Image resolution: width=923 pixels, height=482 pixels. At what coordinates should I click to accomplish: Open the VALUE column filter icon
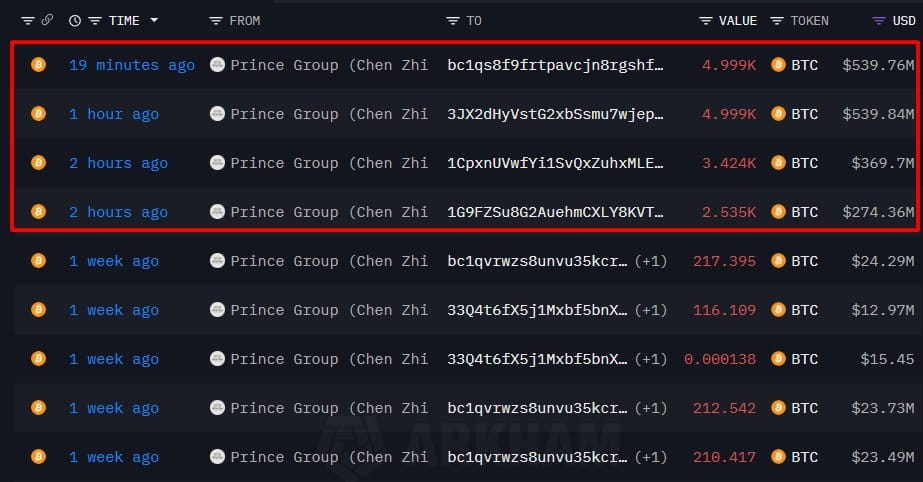(x=705, y=21)
